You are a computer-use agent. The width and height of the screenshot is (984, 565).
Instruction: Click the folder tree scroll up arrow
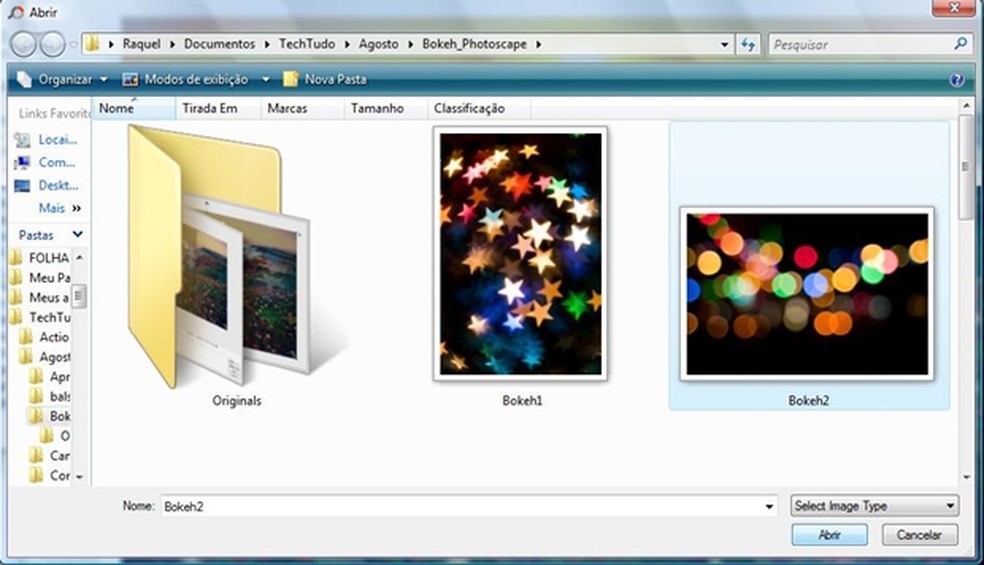coord(80,257)
